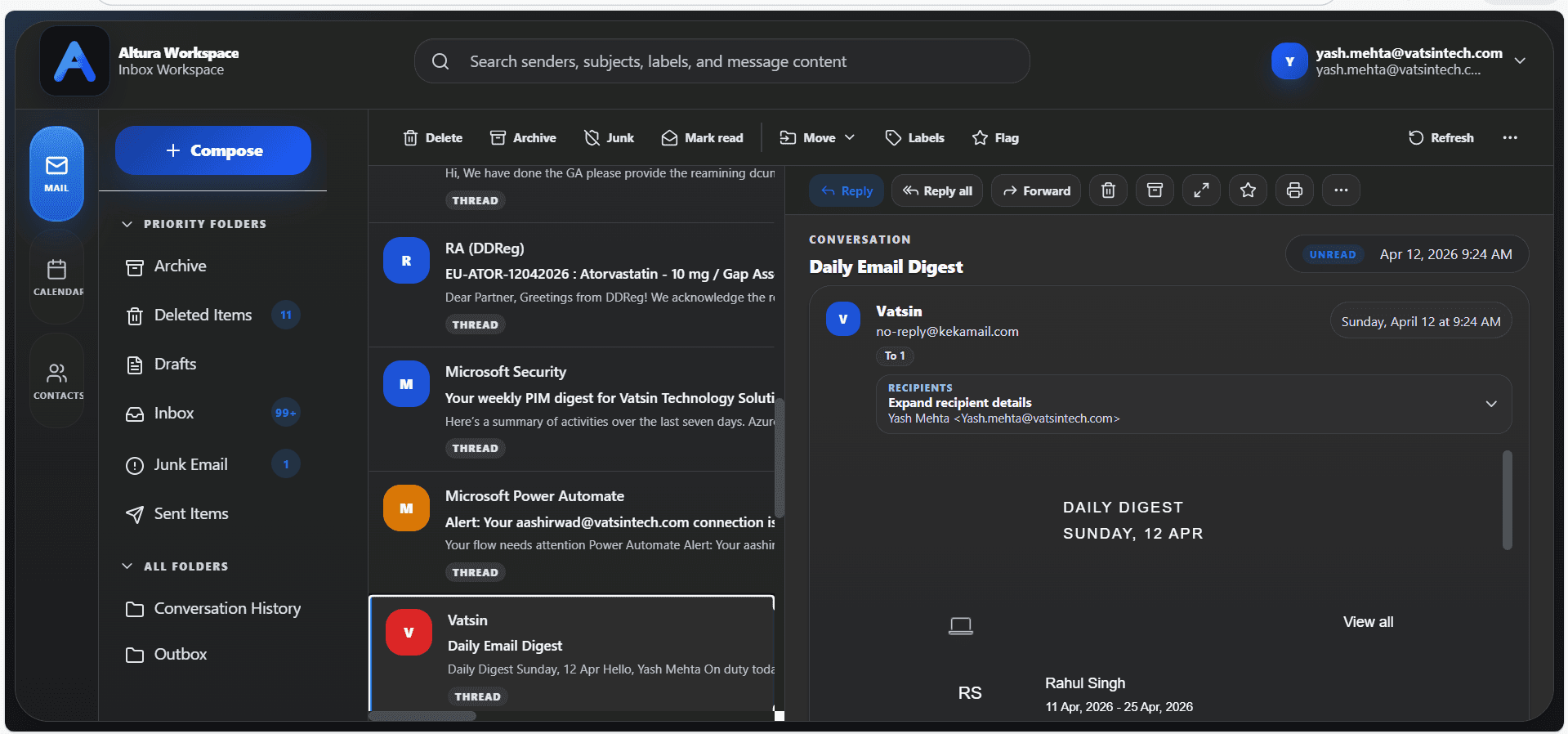Open account menu for yash.mehta@vatsintech.com
The image size is (1568, 734).
pyautogui.click(x=1520, y=60)
